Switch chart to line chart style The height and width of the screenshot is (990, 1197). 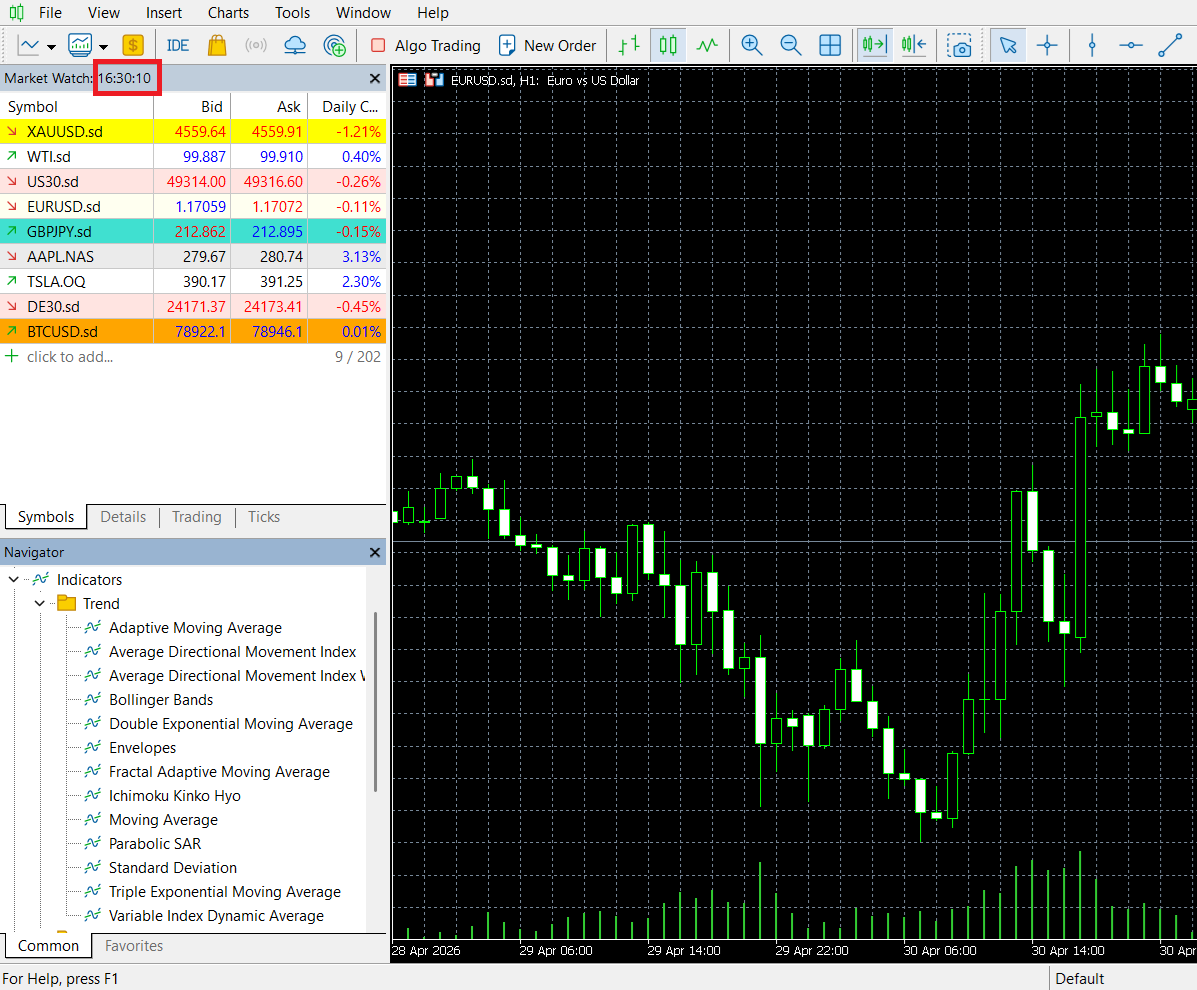point(707,46)
